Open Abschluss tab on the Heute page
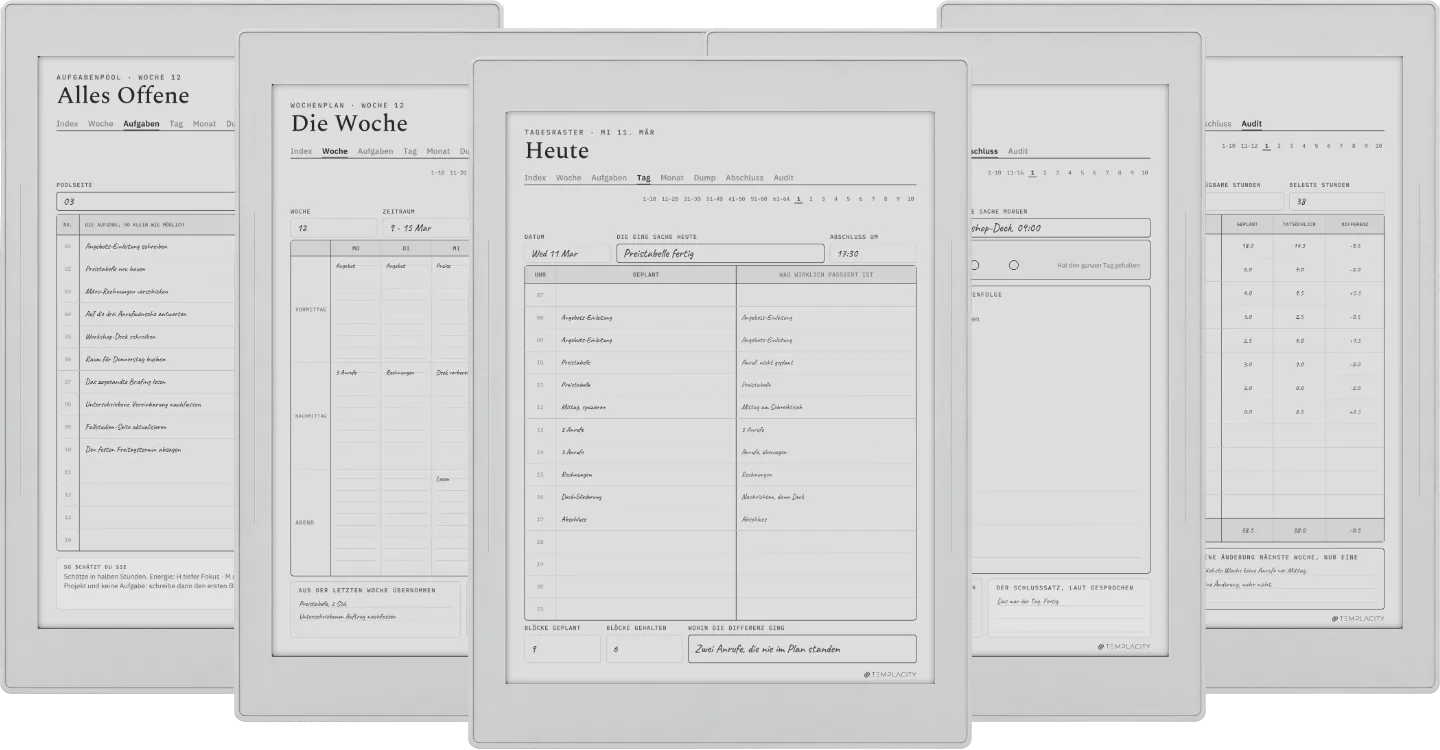 tap(745, 178)
